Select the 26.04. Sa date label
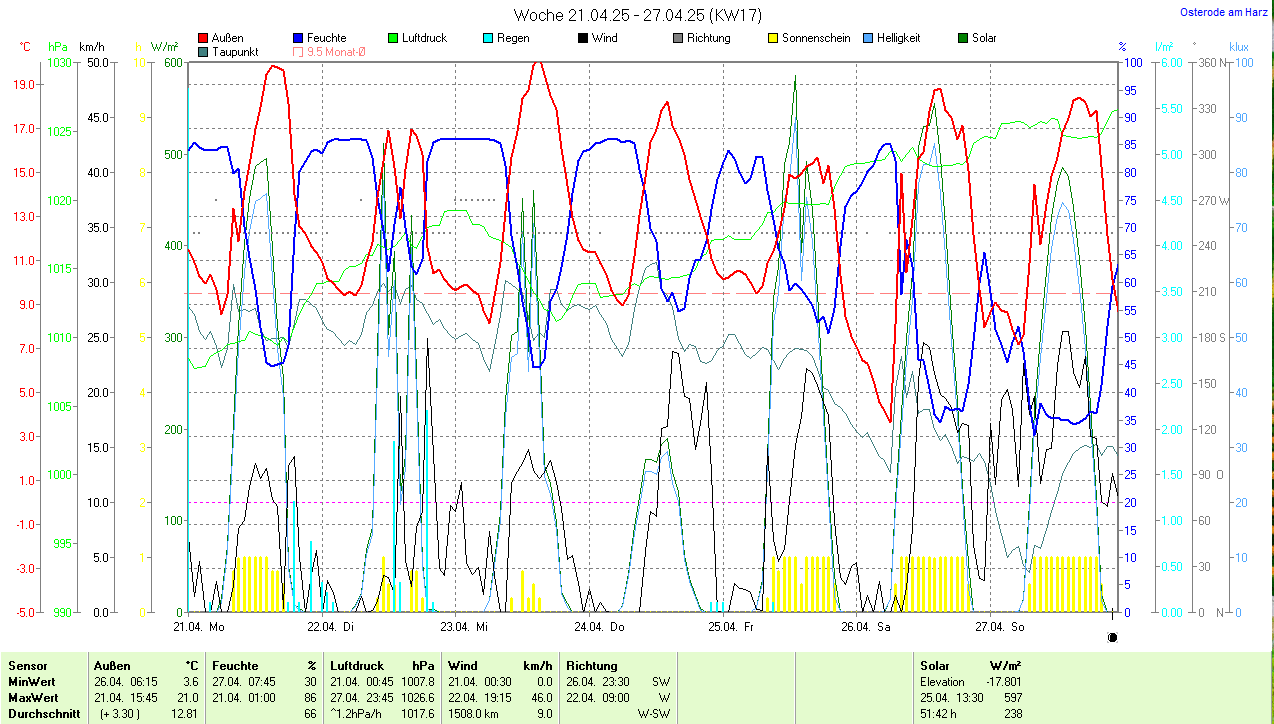Image resolution: width=1274 pixels, height=724 pixels. (x=865, y=627)
